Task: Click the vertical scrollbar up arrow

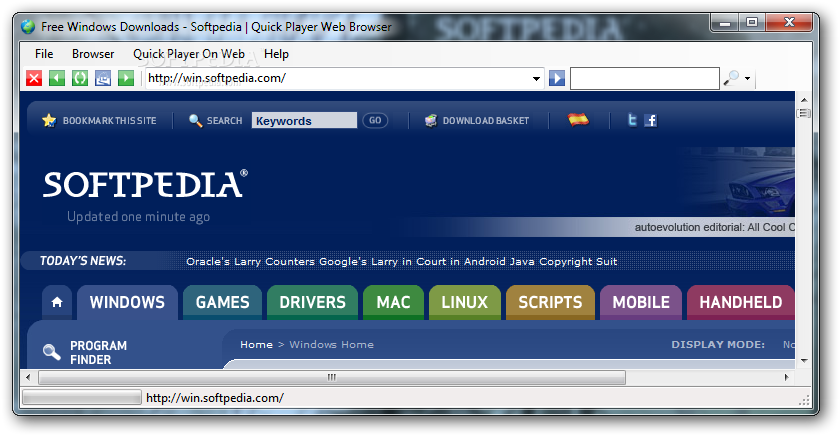Action: coord(804,100)
